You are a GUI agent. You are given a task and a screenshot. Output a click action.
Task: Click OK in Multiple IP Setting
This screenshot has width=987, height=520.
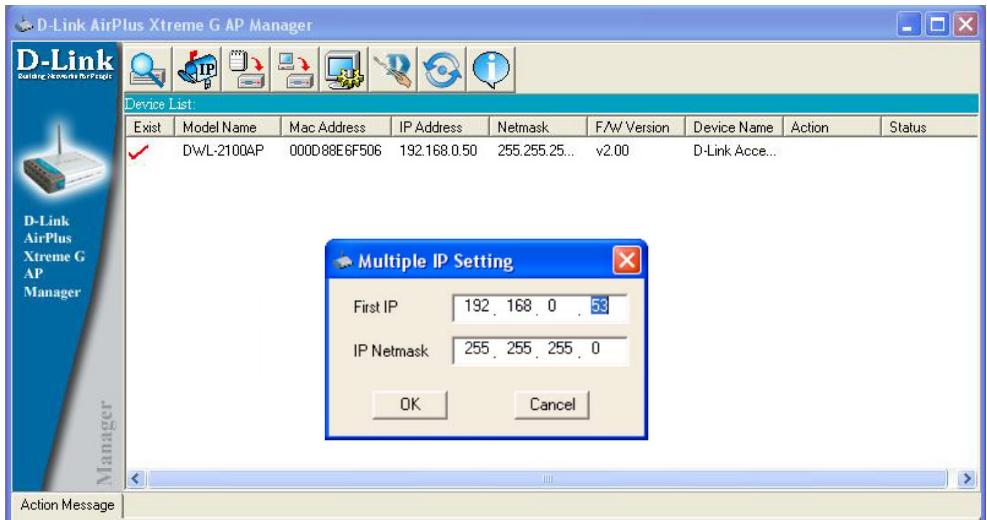[x=410, y=404]
